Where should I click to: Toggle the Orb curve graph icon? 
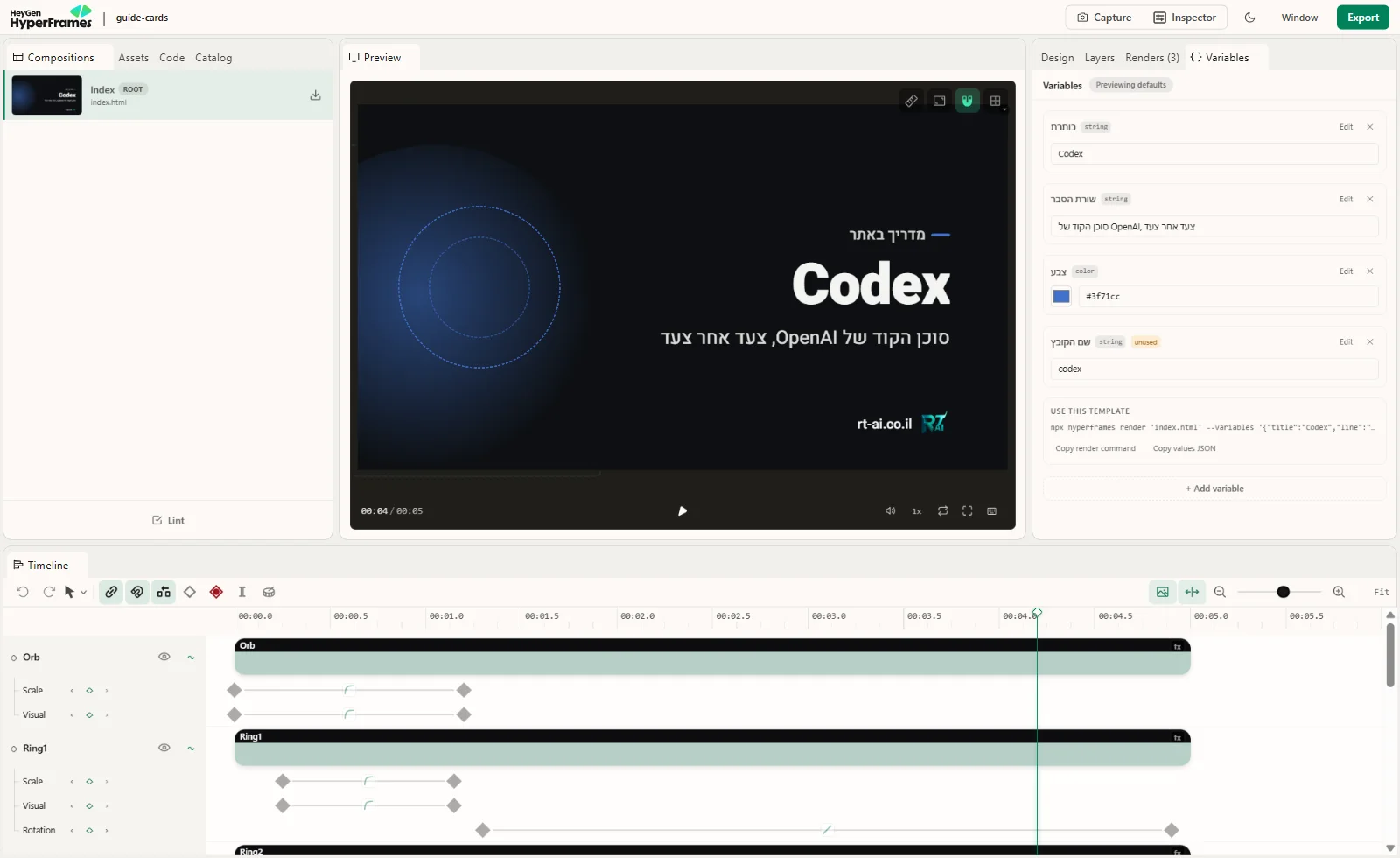click(191, 658)
